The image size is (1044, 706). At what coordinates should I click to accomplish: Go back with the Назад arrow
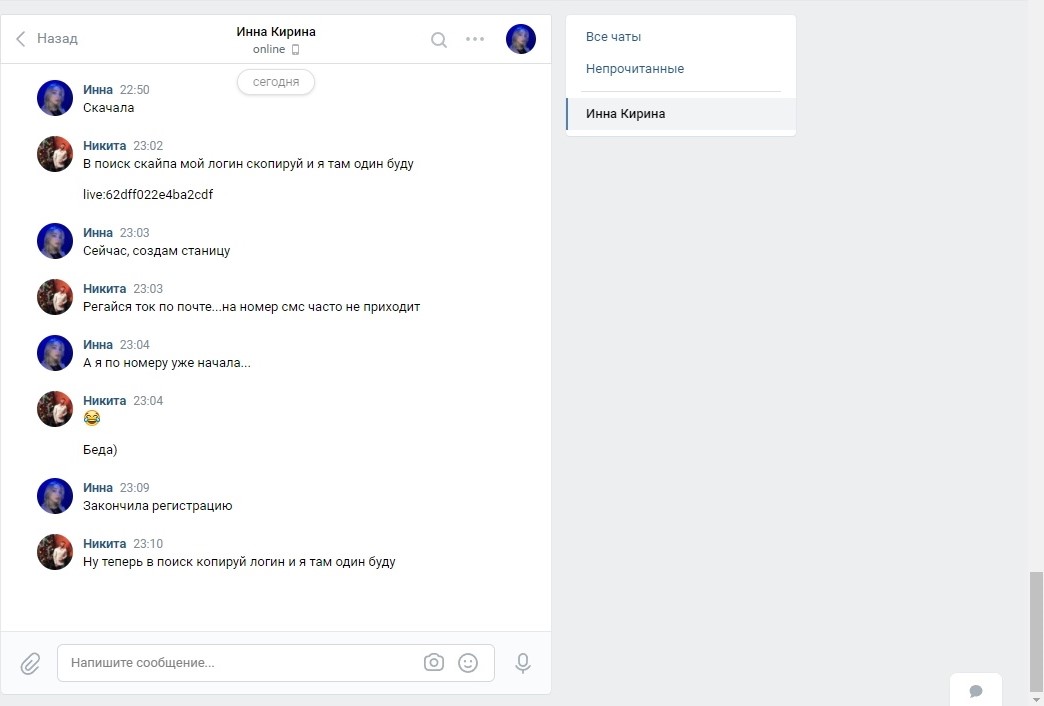pos(47,39)
